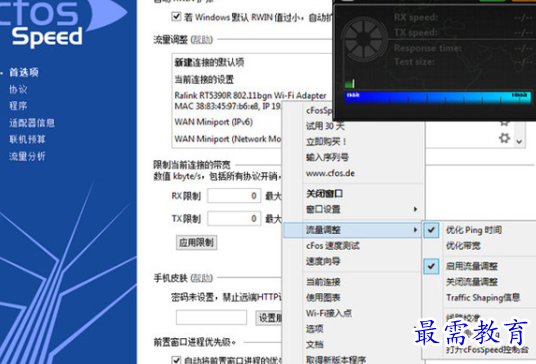Toggle foreground window process priority checkbox
The image size is (536, 364).
tap(176, 360)
